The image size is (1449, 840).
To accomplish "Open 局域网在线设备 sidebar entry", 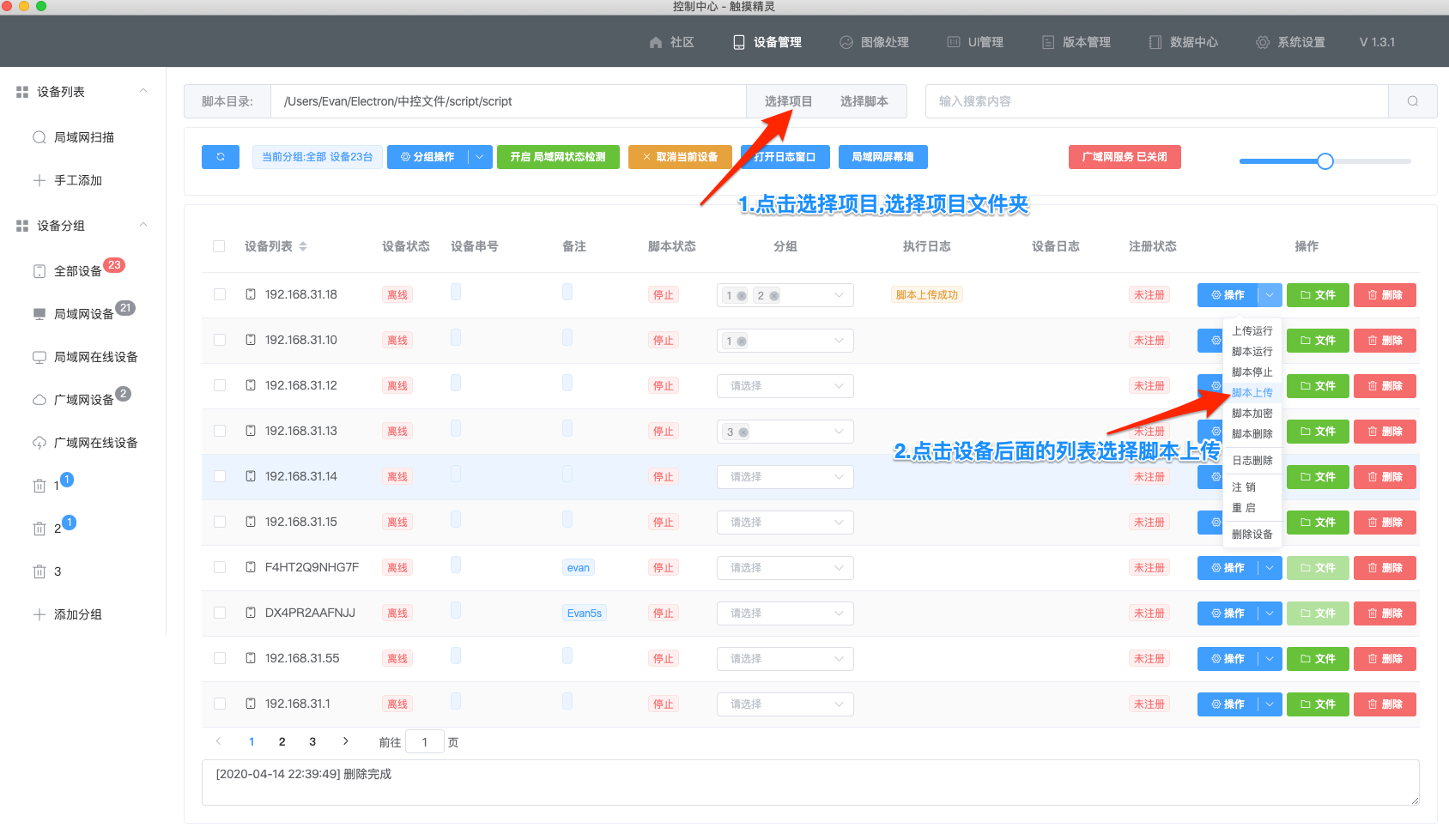I will pyautogui.click(x=85, y=357).
